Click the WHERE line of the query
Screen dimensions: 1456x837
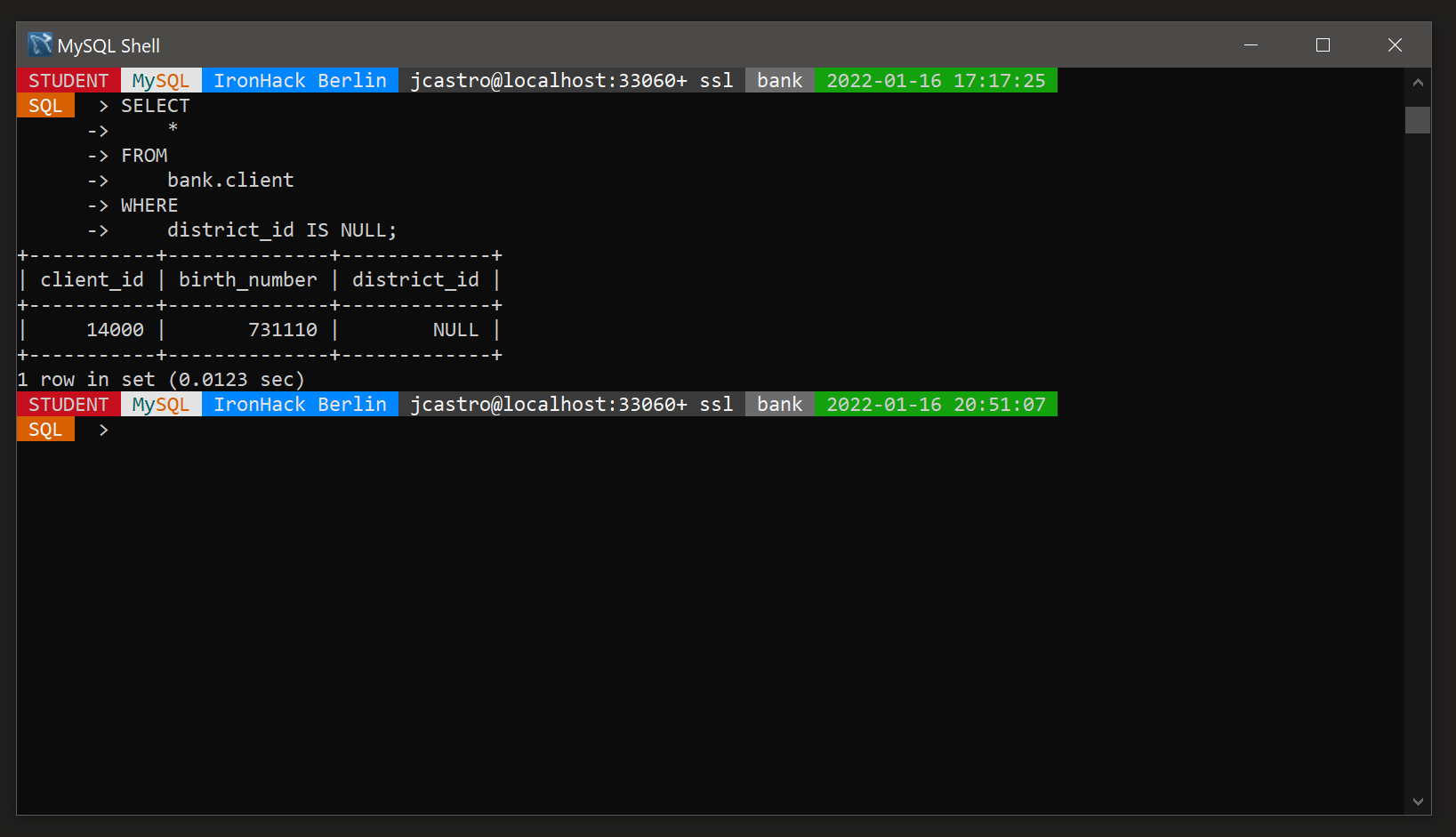click(149, 205)
